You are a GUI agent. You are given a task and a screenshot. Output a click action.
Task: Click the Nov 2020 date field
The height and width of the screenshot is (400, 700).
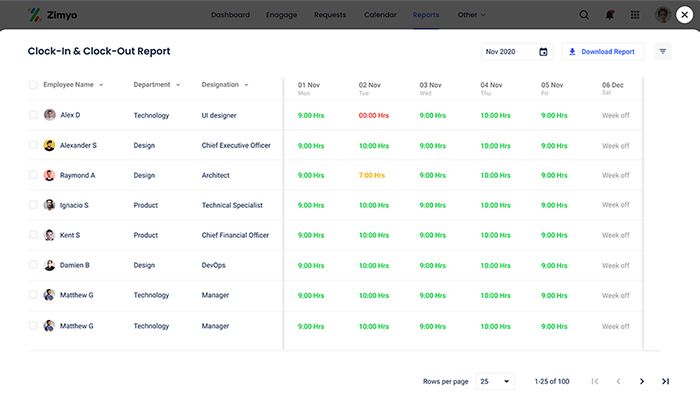(x=505, y=52)
